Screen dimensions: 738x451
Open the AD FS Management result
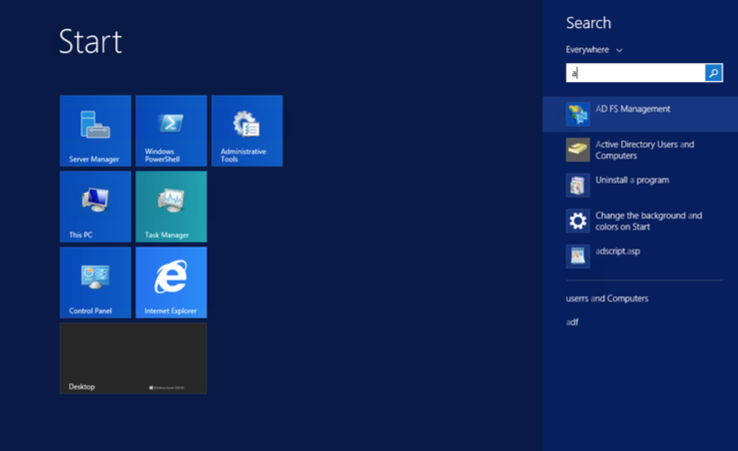click(x=640, y=114)
